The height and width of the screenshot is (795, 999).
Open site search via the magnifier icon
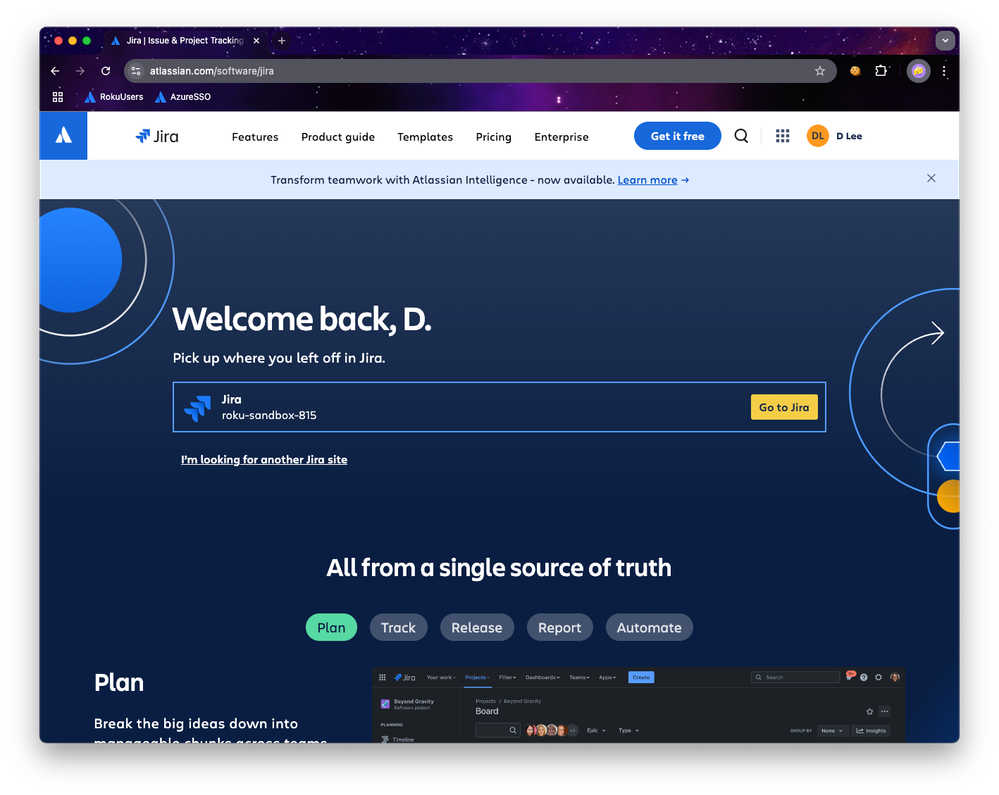[x=740, y=136]
